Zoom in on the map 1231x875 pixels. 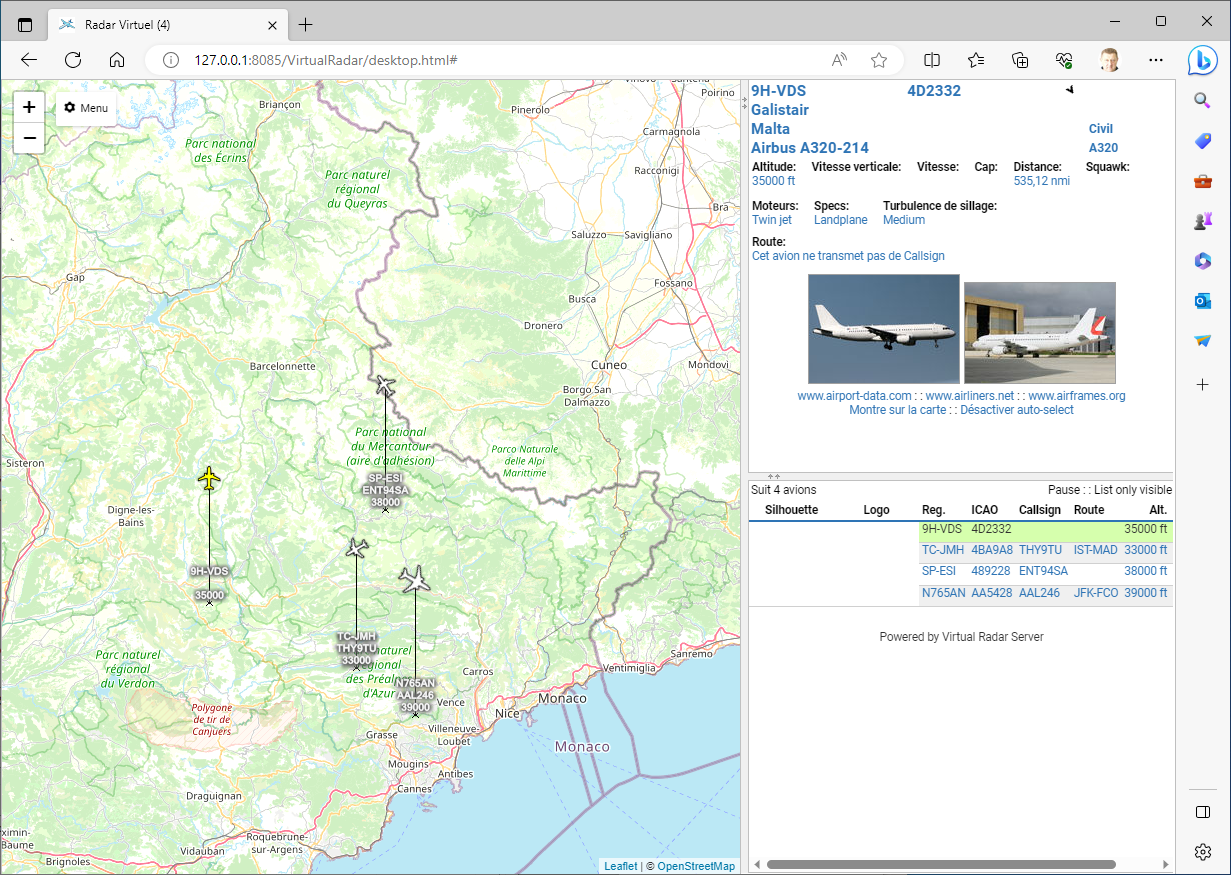pyautogui.click(x=29, y=107)
